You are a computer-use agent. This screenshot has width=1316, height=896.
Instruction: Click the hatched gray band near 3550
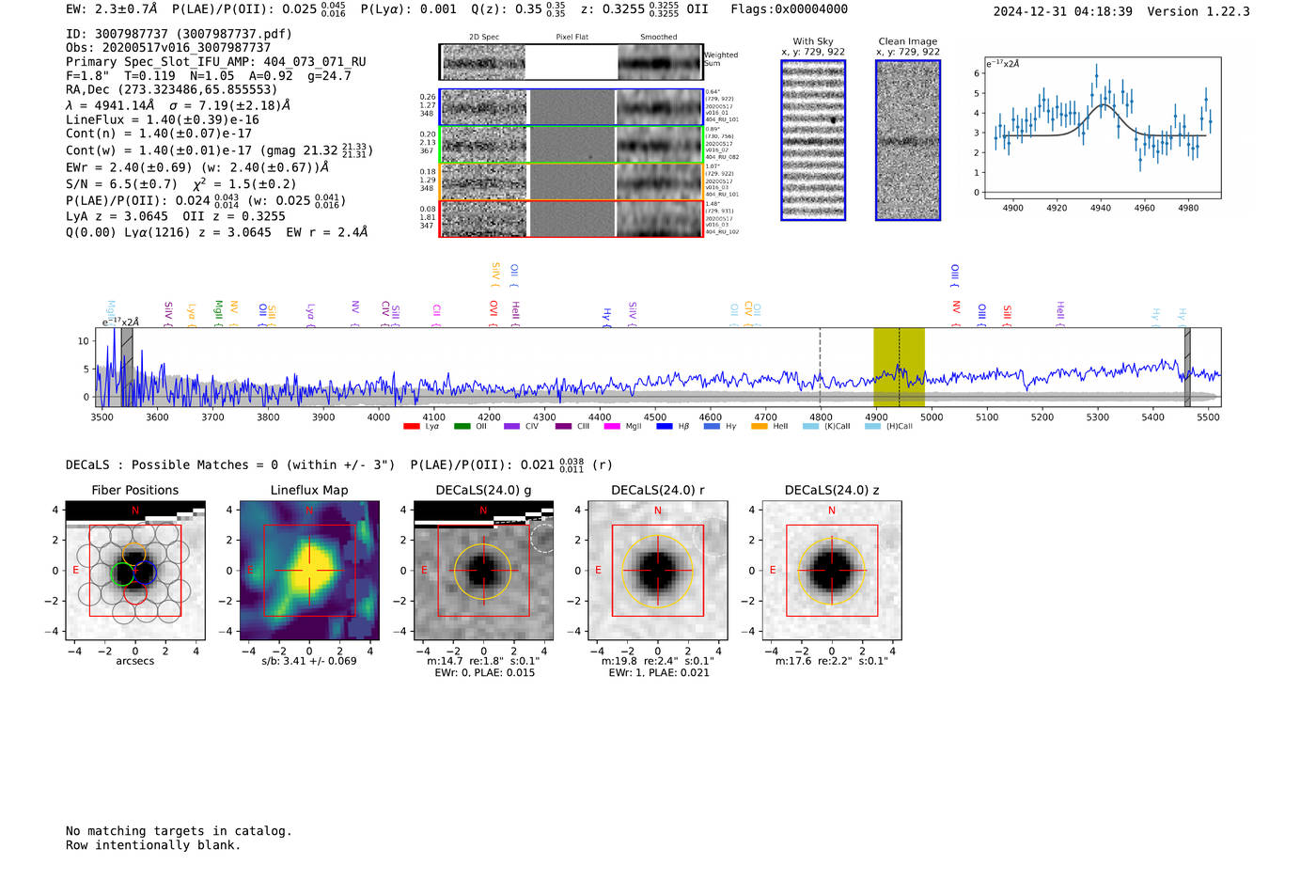click(x=127, y=367)
